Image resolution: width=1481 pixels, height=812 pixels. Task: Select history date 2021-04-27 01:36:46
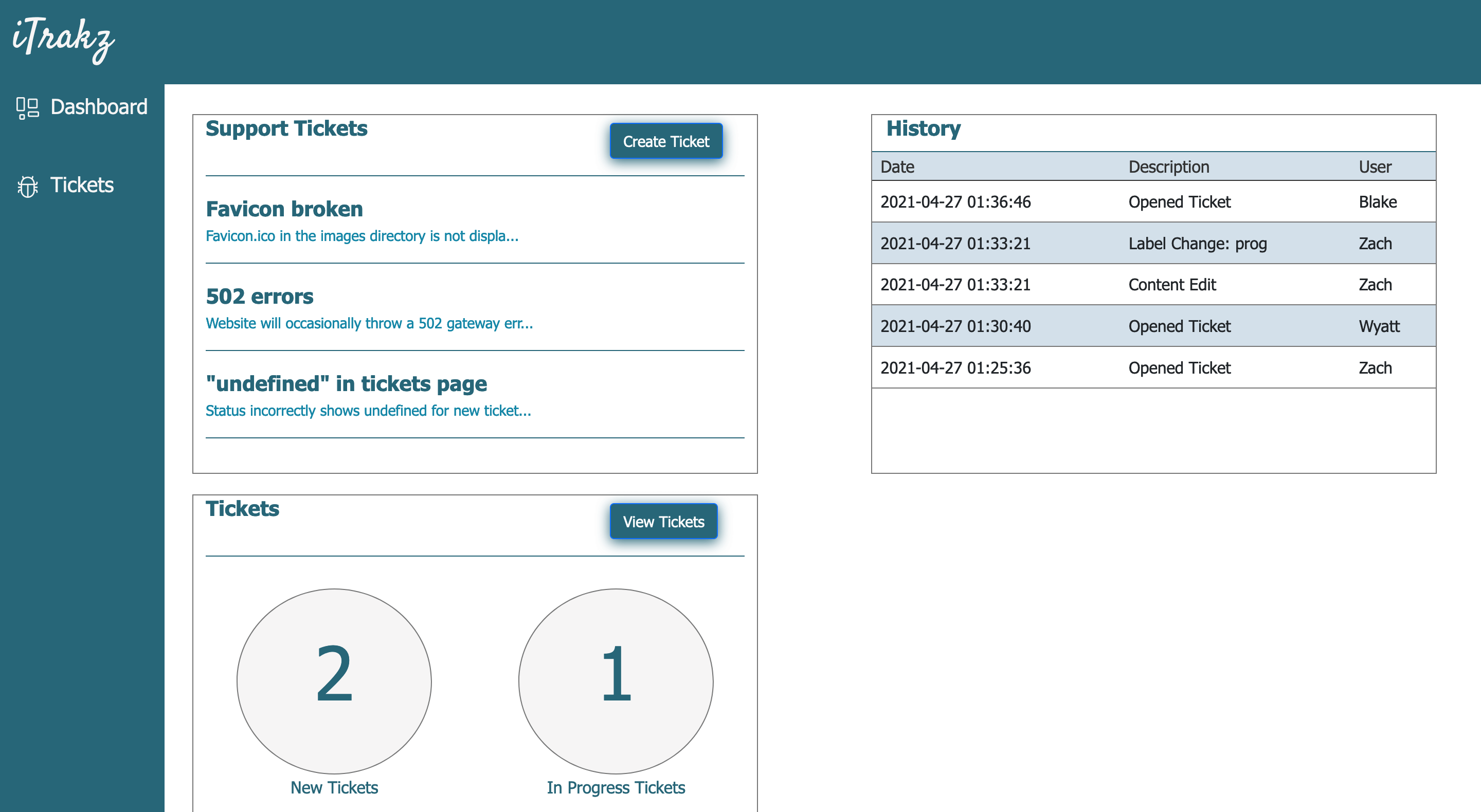pos(955,201)
